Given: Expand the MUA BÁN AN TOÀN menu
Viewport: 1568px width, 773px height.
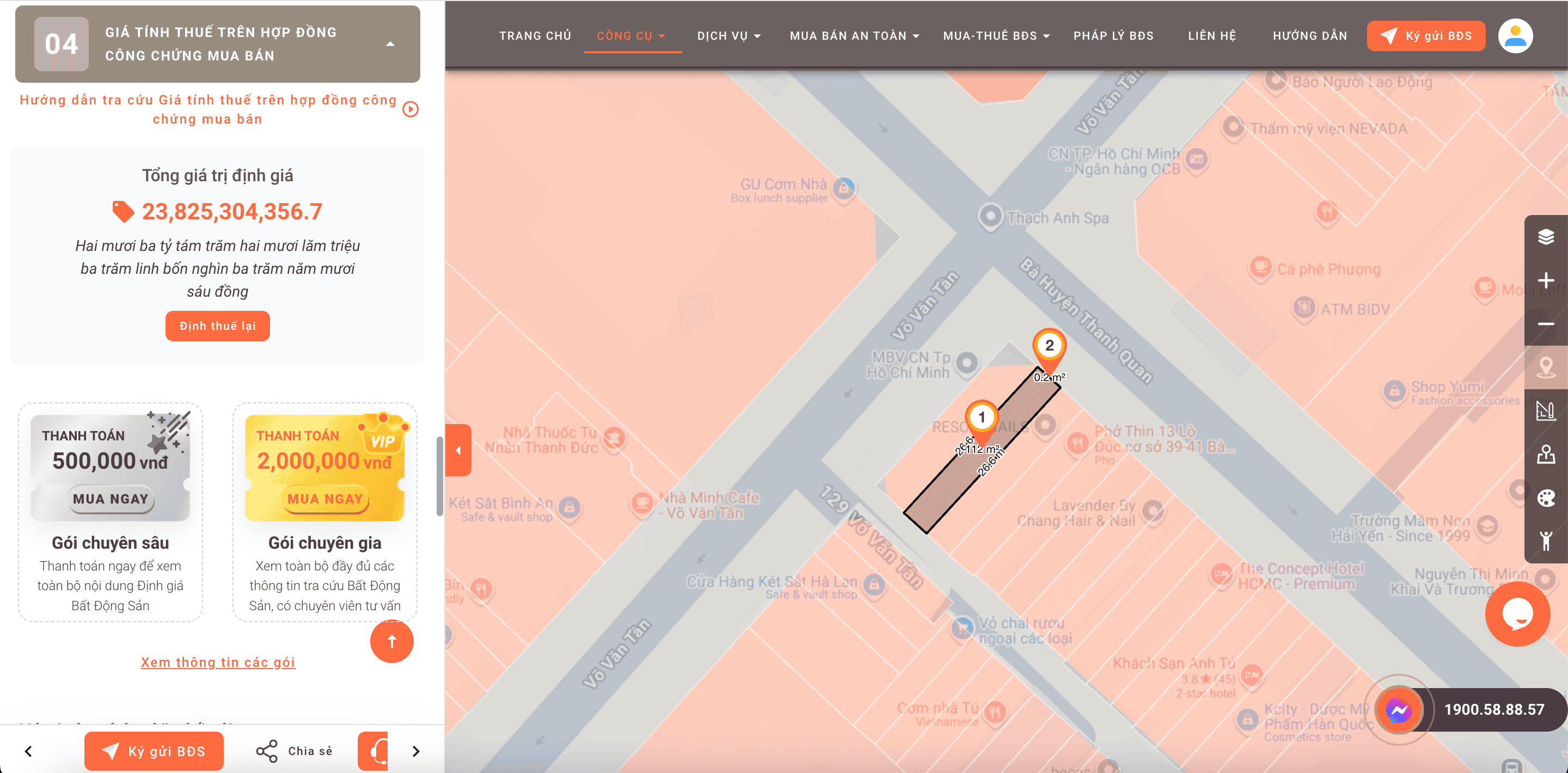Looking at the screenshot, I should [x=855, y=36].
